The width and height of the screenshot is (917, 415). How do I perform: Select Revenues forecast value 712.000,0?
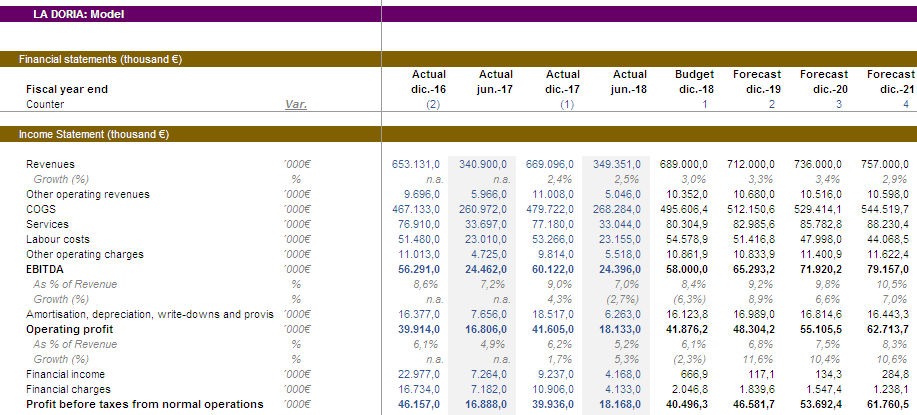(x=751, y=164)
